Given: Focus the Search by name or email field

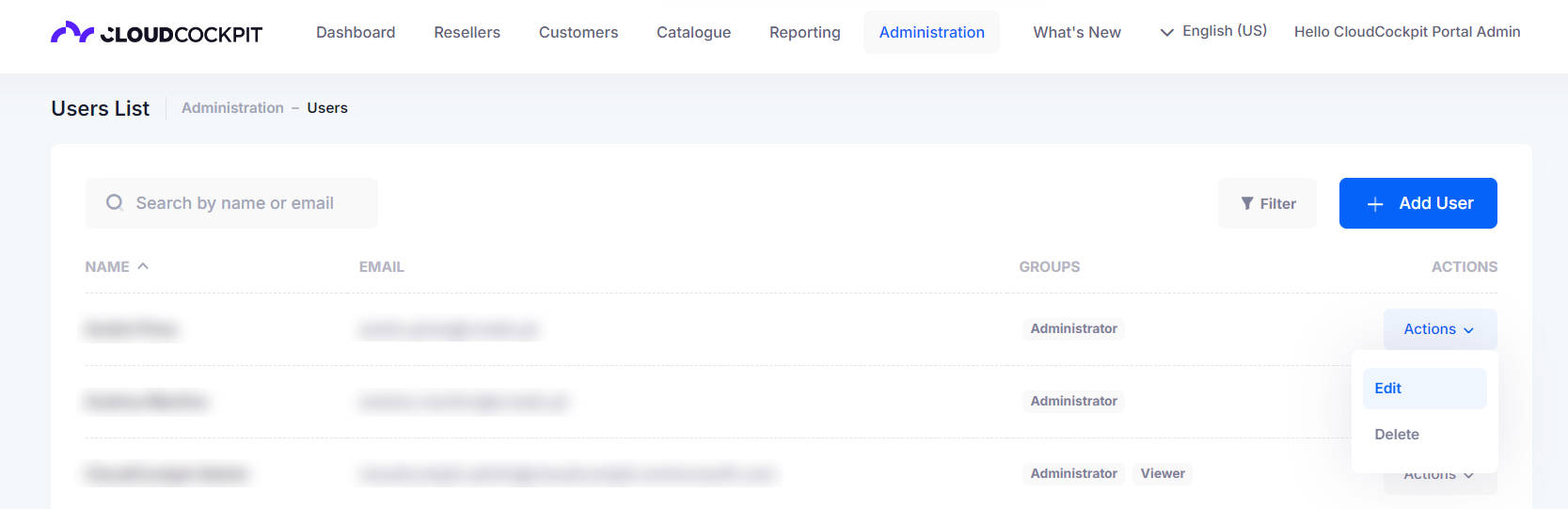Looking at the screenshot, I should tap(231, 203).
